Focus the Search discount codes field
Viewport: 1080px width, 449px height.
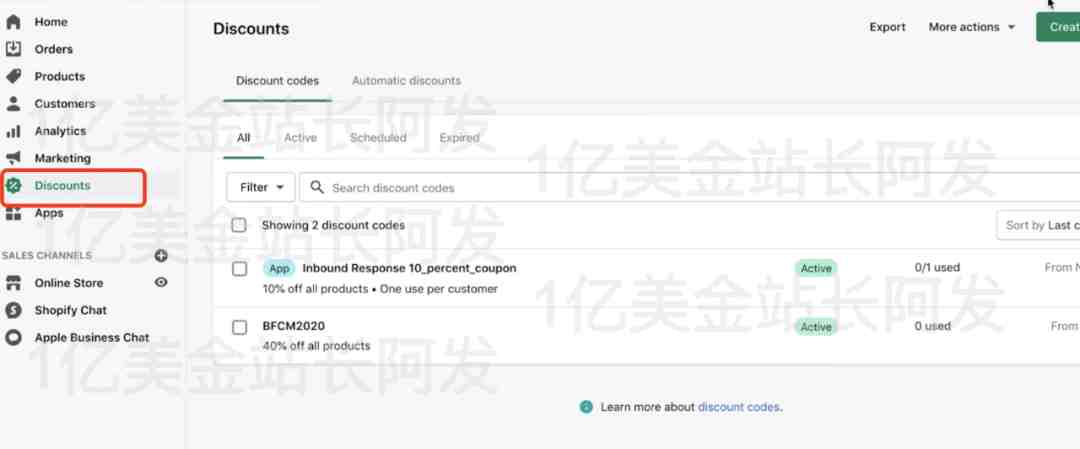pyautogui.click(x=689, y=187)
